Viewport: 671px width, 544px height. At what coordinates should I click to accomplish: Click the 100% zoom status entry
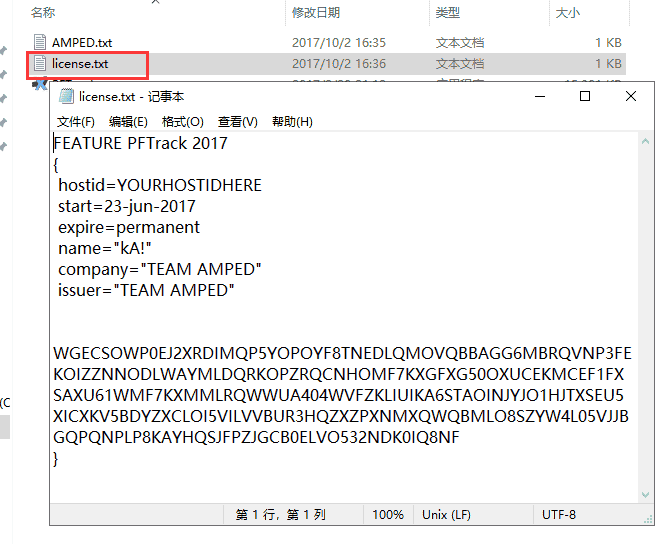tap(388, 514)
